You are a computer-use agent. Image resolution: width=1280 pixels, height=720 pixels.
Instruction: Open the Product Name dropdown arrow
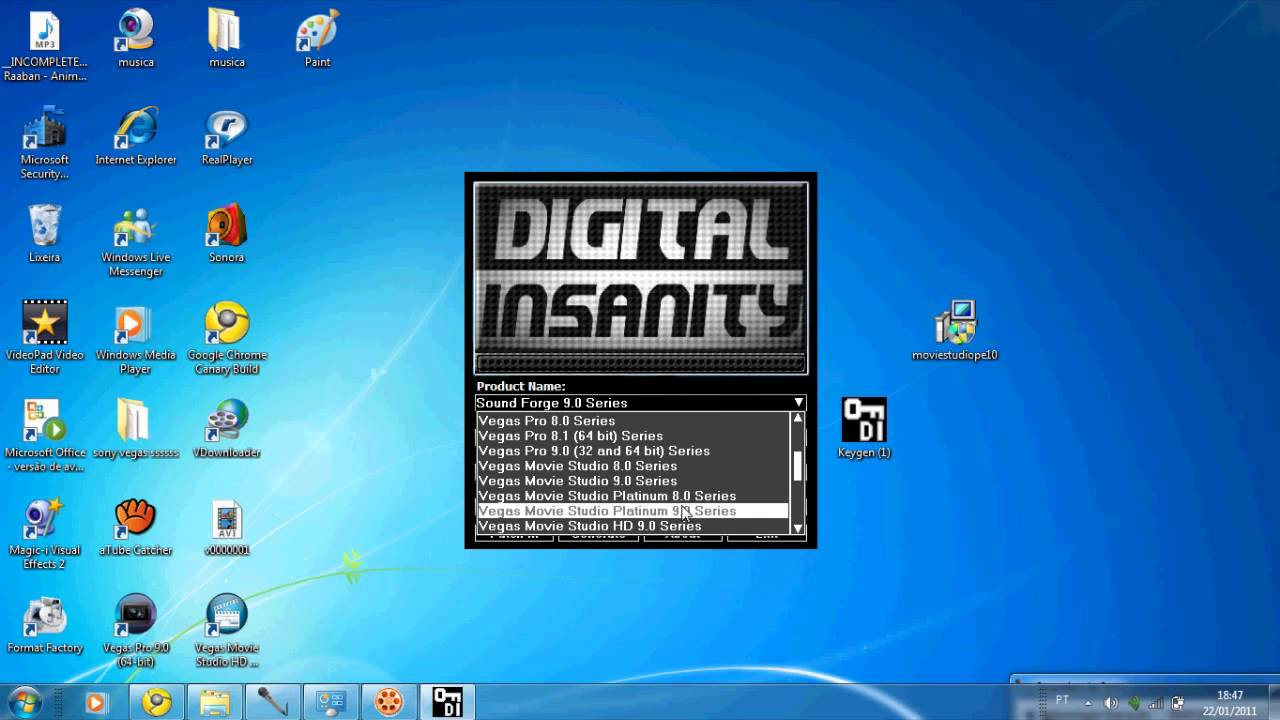[x=798, y=402]
